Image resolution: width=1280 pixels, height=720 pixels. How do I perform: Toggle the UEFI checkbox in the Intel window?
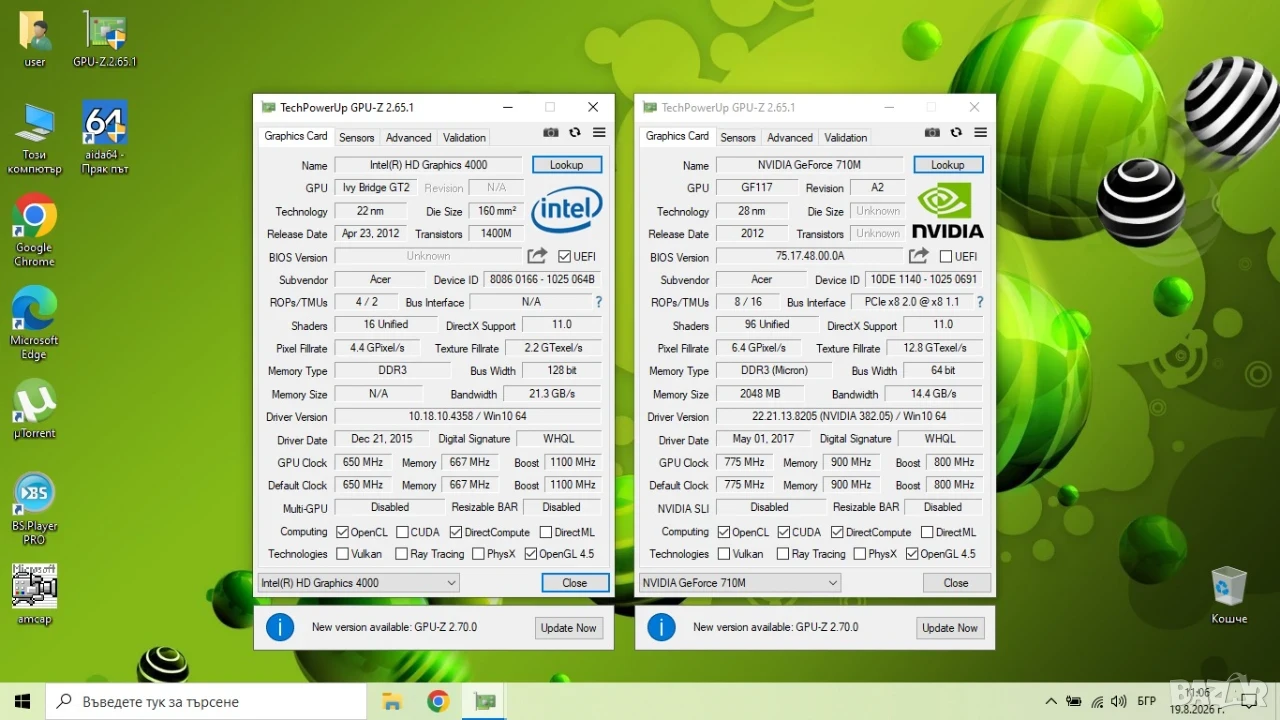point(565,257)
